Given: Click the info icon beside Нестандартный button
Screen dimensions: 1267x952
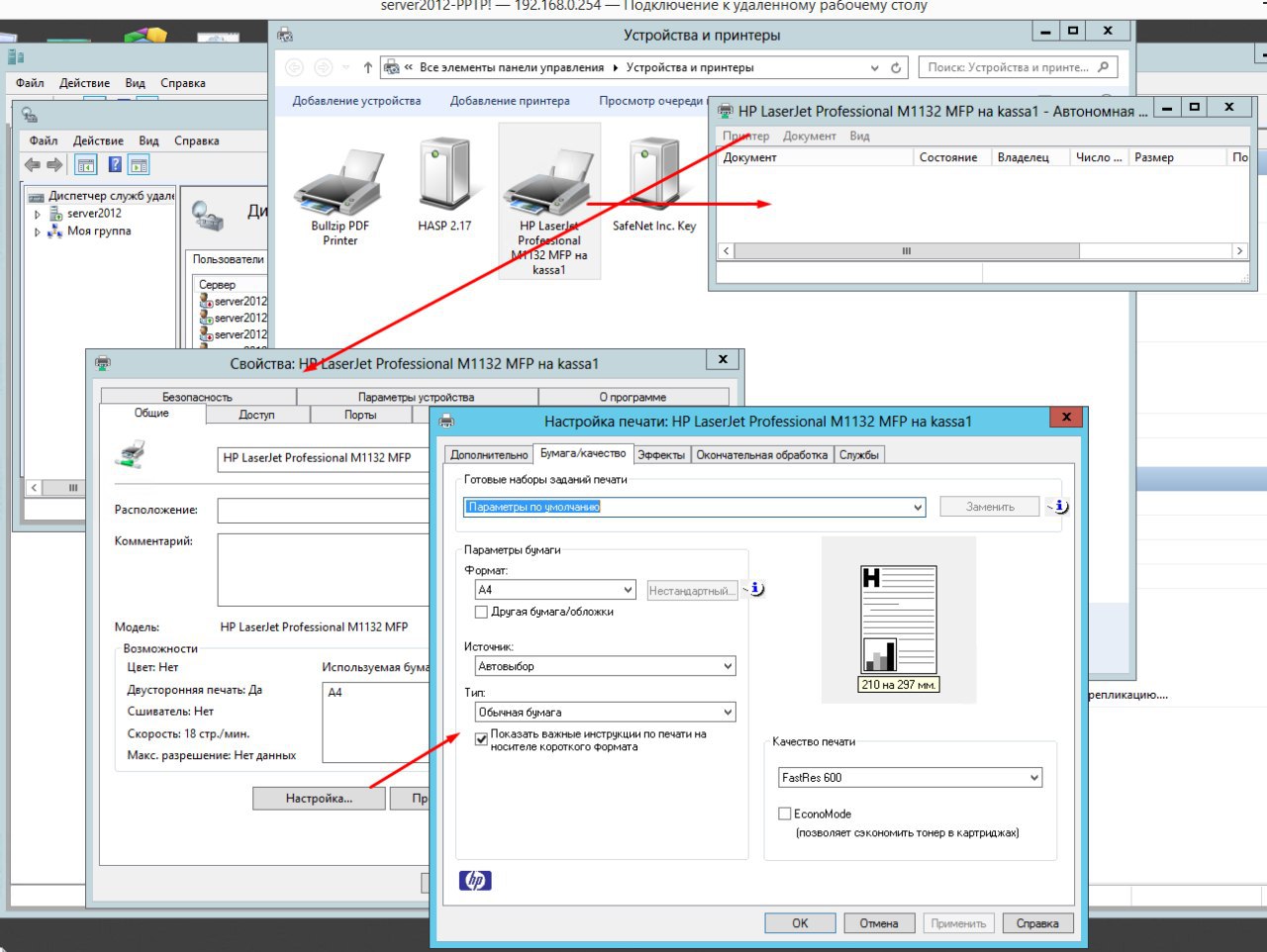Looking at the screenshot, I should pyautogui.click(x=756, y=589).
